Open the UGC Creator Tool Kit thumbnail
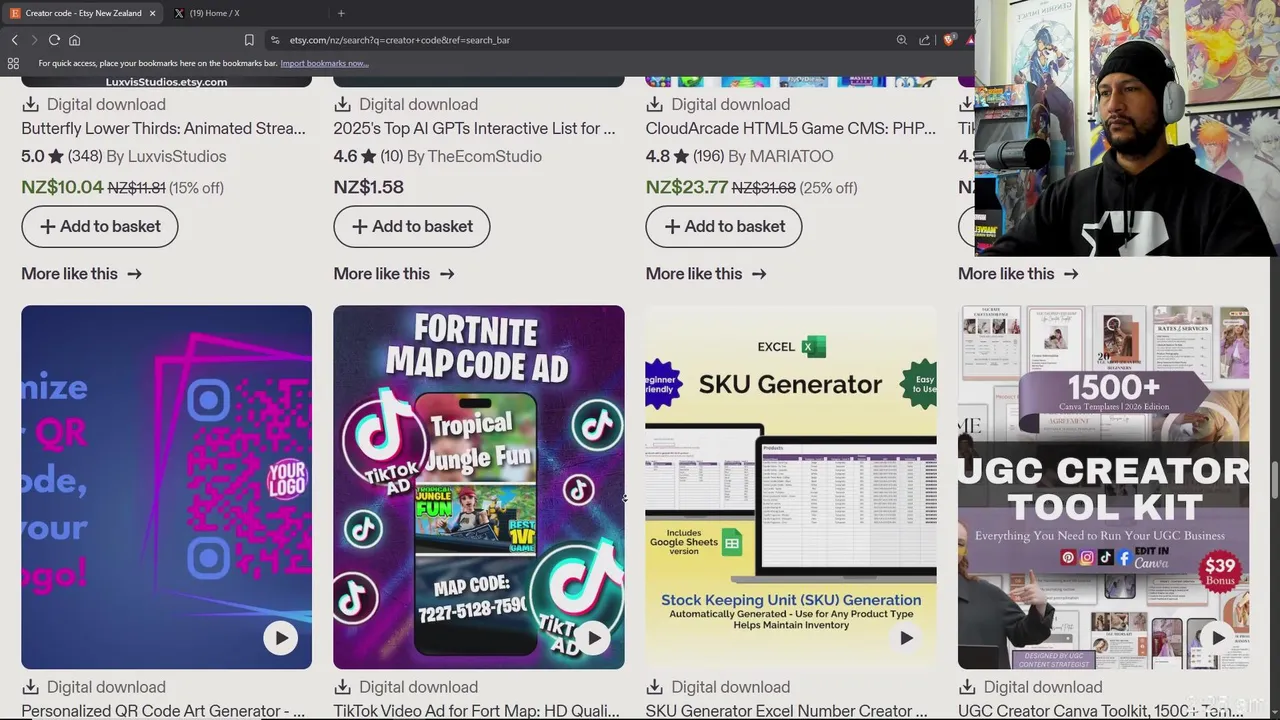 1103,487
